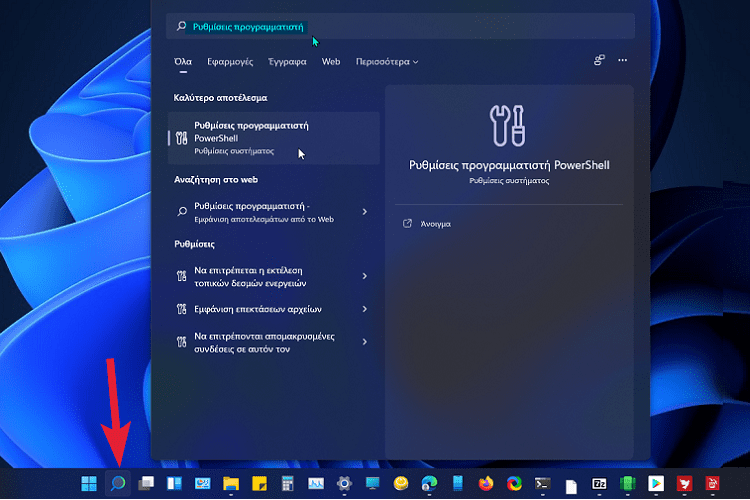The width and height of the screenshot is (750, 500).
Task: Expand the web search result arrow
Action: tap(364, 211)
